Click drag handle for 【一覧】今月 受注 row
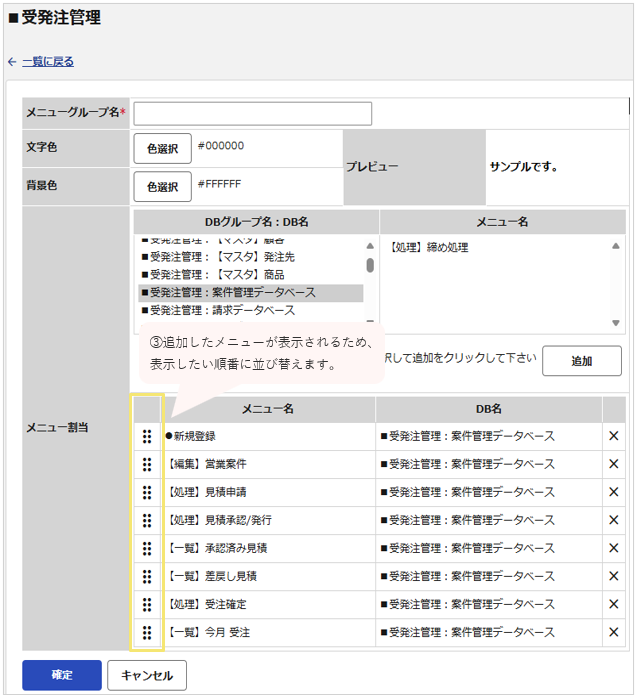The width and height of the screenshot is (637, 697). [x=147, y=633]
